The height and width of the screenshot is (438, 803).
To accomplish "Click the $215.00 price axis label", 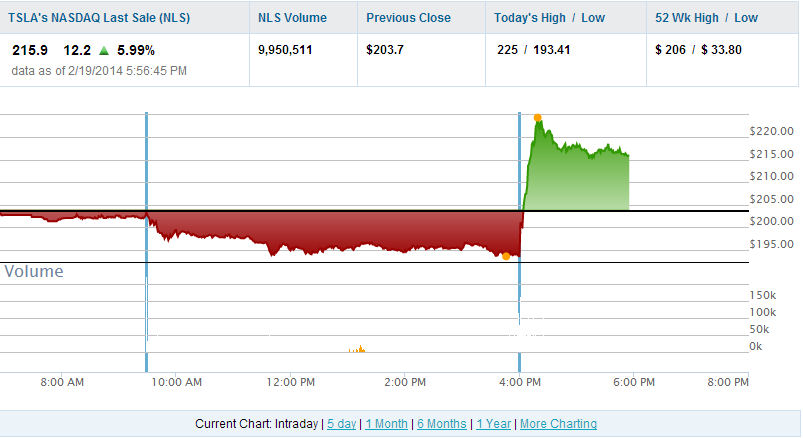I will pos(771,154).
